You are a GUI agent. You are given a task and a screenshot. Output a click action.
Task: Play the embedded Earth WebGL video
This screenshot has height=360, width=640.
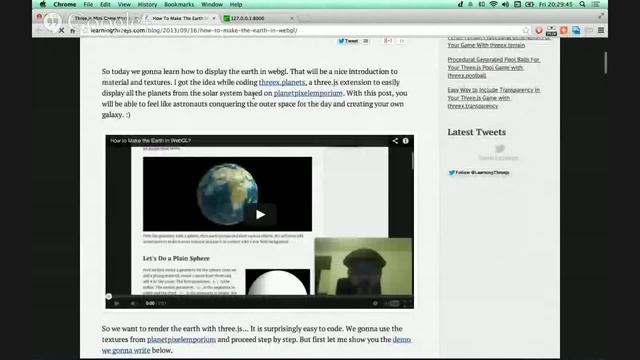click(x=260, y=215)
